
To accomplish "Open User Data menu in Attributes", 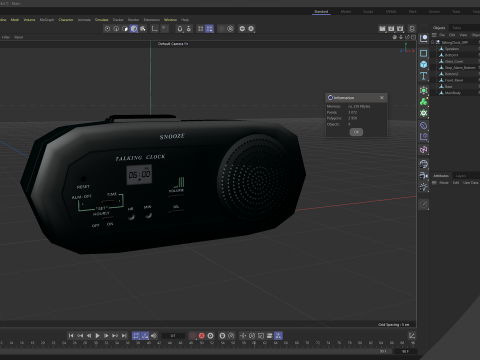I will (471, 183).
